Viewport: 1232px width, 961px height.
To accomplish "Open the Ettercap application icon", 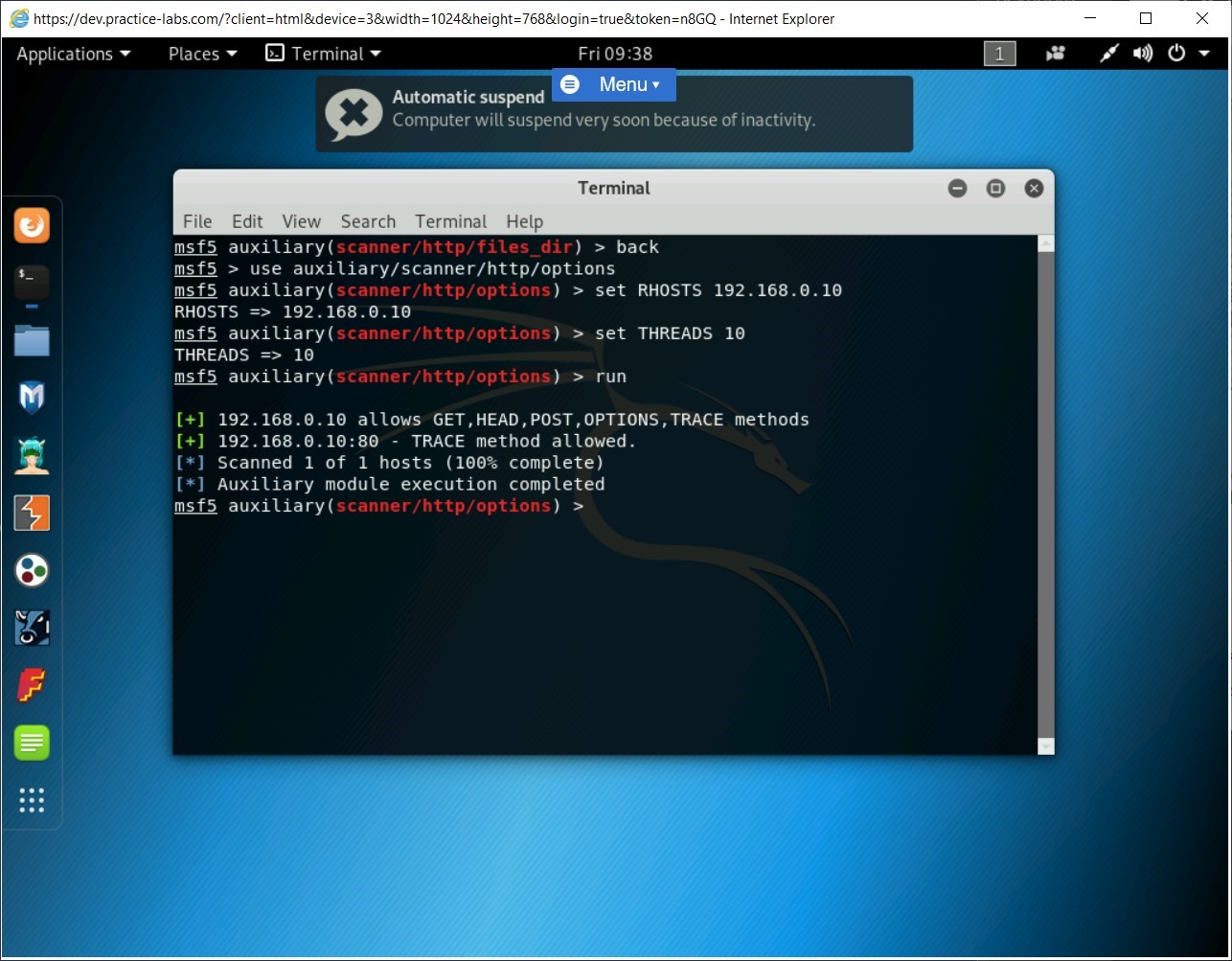I will tap(32, 570).
